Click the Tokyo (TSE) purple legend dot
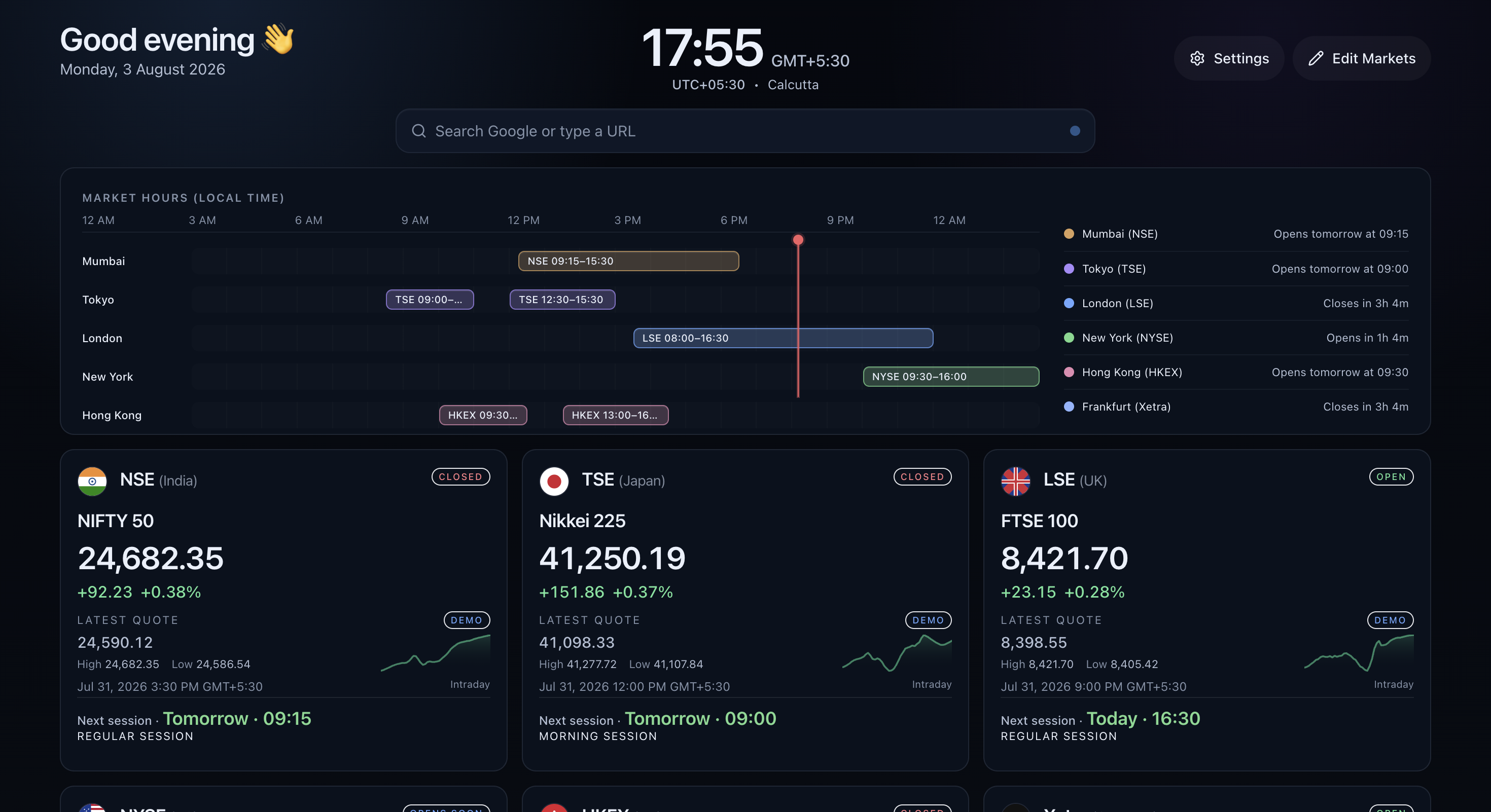 (1069, 269)
